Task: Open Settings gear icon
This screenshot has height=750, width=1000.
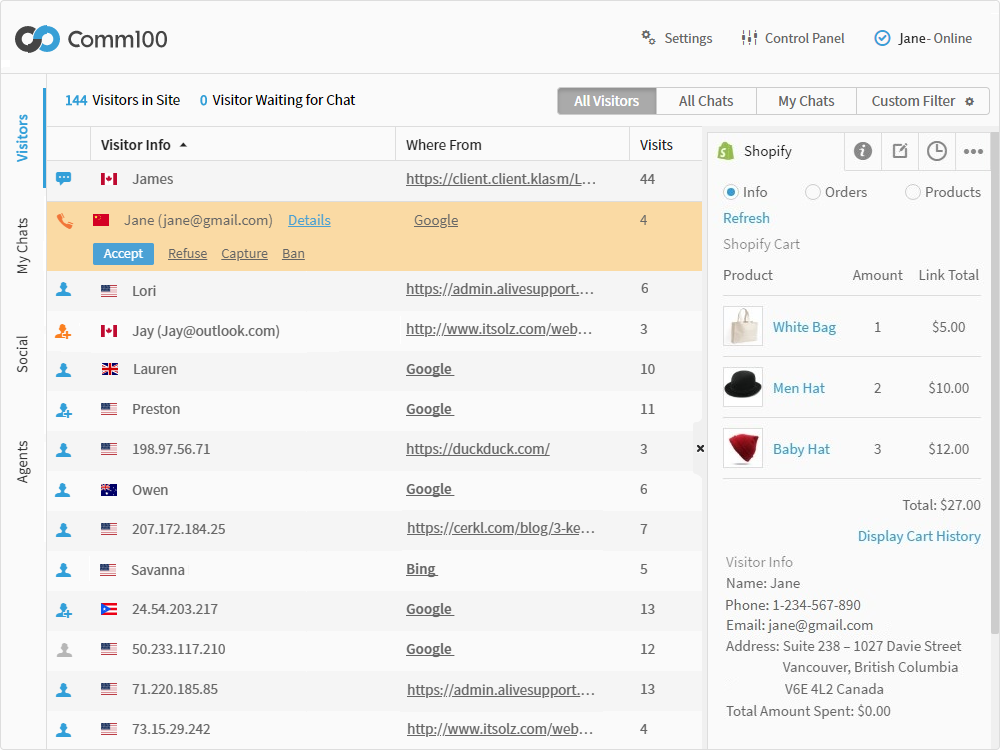Action: click(648, 38)
